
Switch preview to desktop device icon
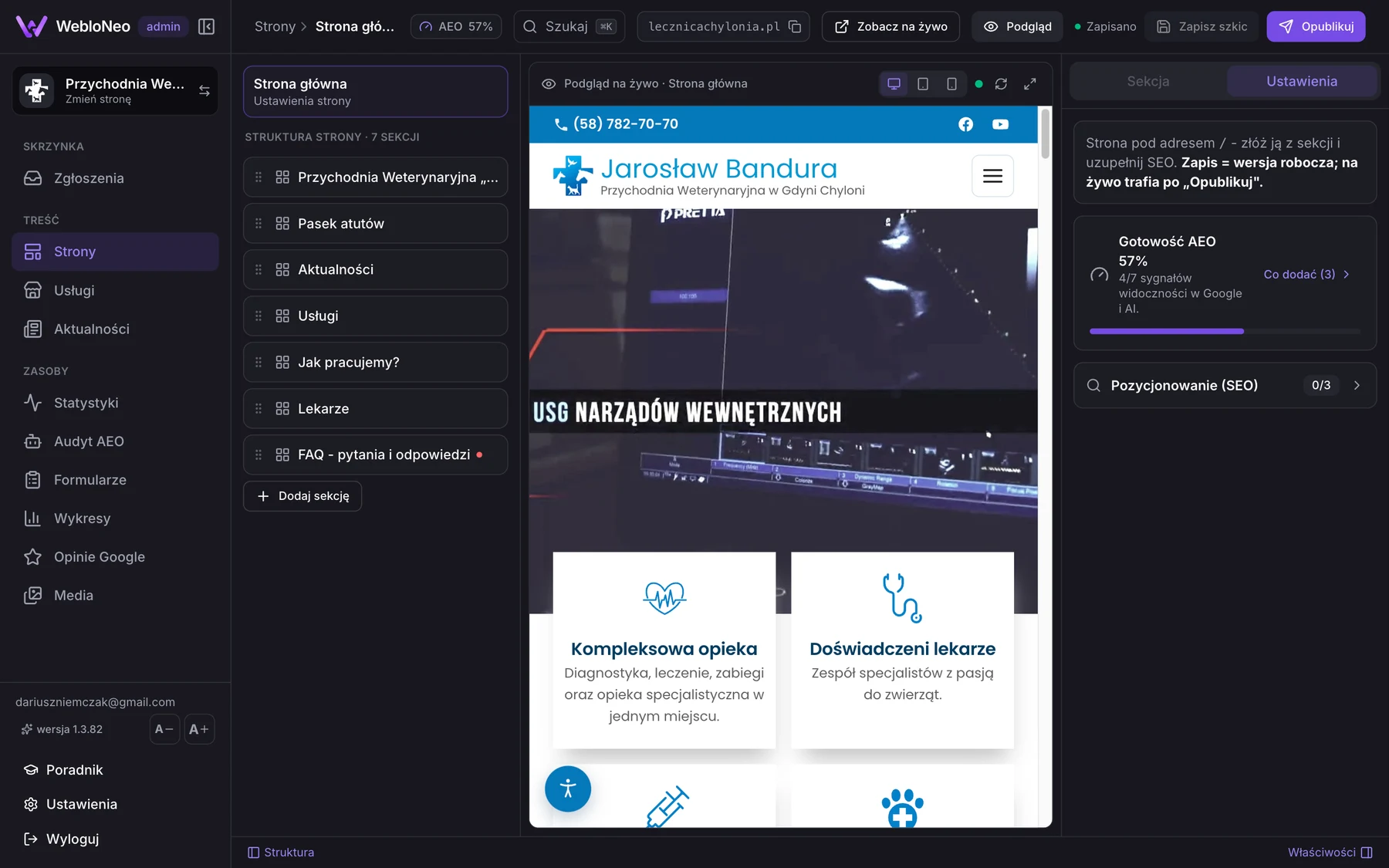click(894, 83)
